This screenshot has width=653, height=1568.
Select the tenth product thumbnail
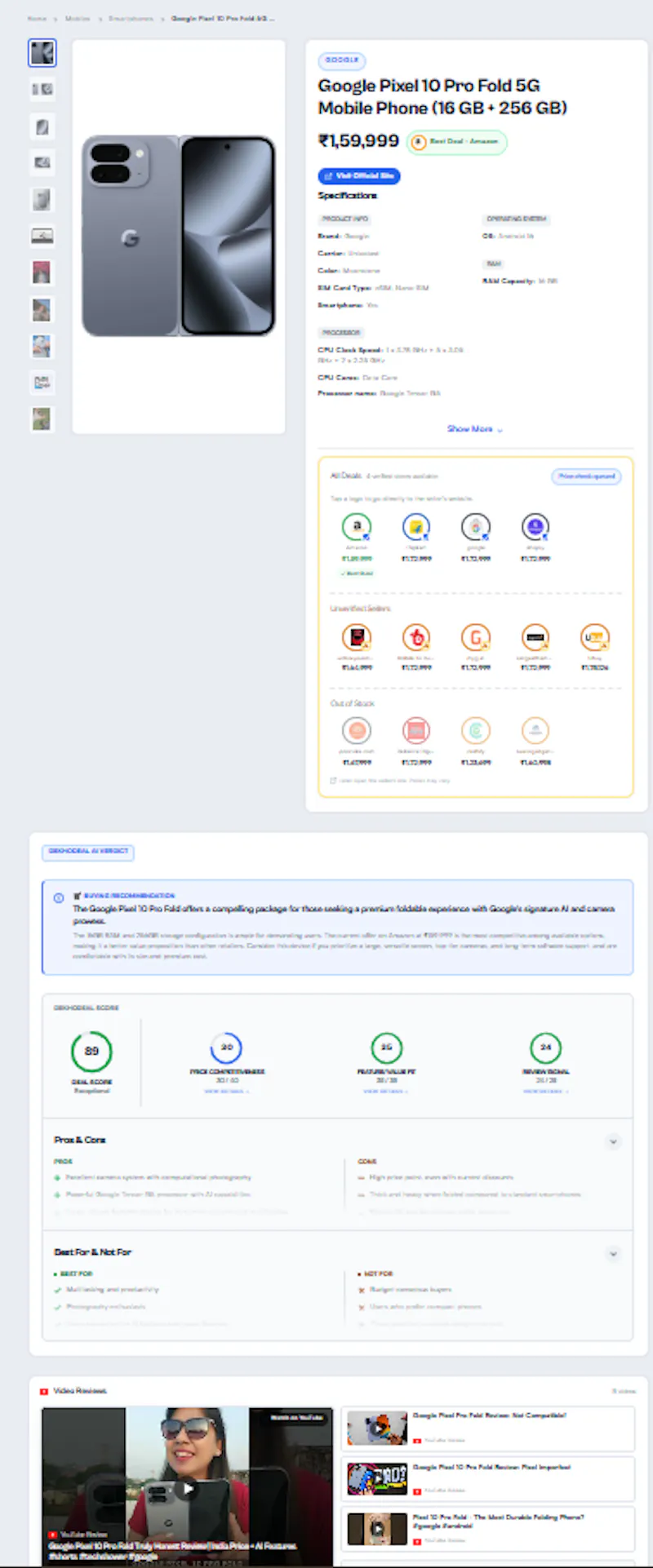[42, 382]
